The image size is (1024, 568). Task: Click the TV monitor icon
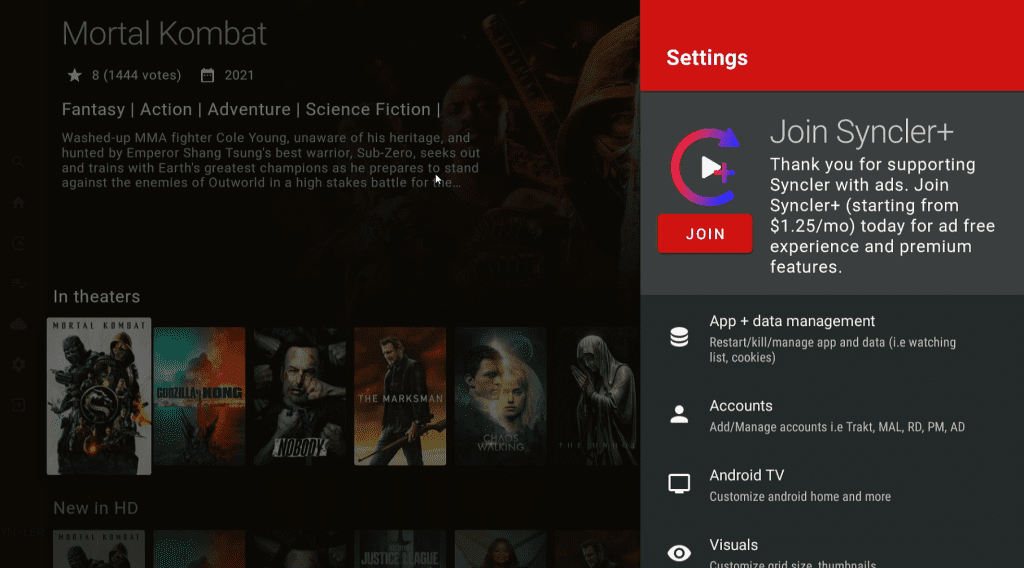pyautogui.click(x=679, y=484)
